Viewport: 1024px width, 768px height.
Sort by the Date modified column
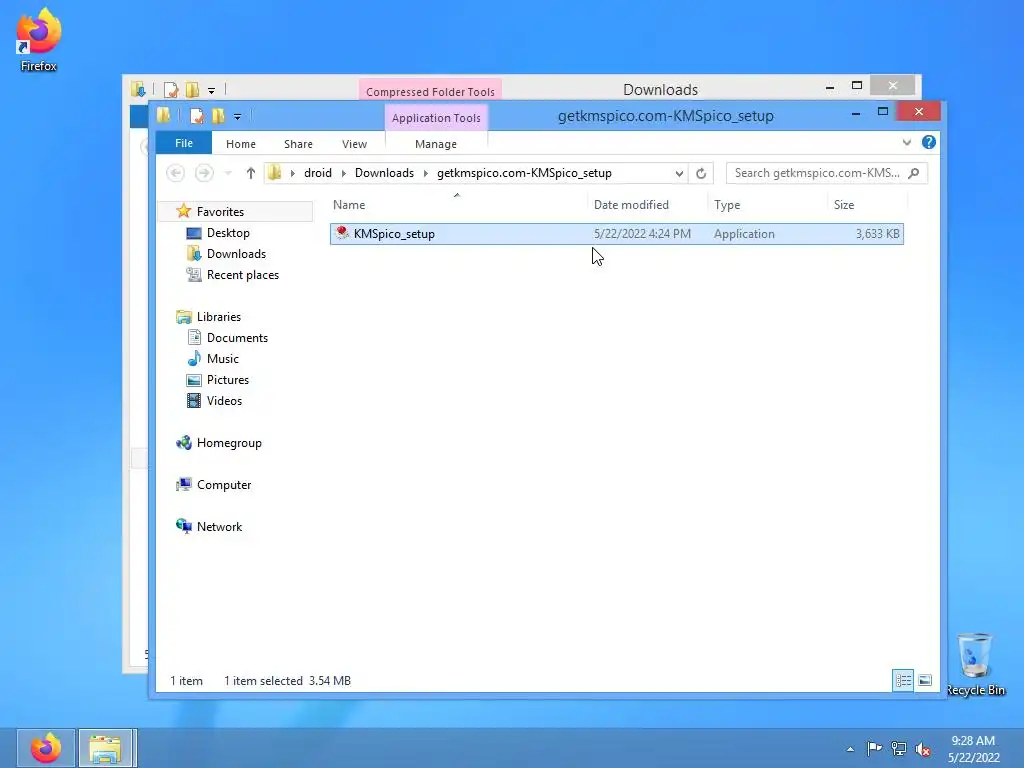click(x=631, y=205)
